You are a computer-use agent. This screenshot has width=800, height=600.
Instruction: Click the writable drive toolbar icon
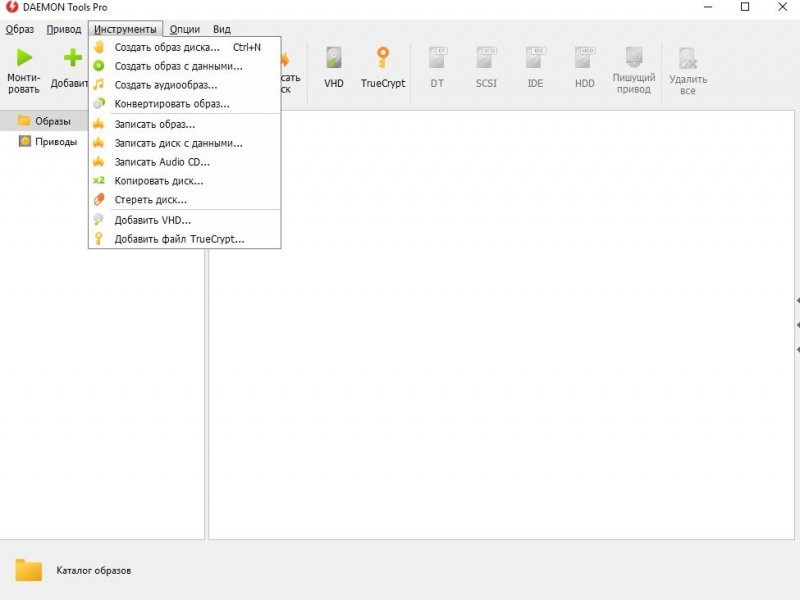634,57
